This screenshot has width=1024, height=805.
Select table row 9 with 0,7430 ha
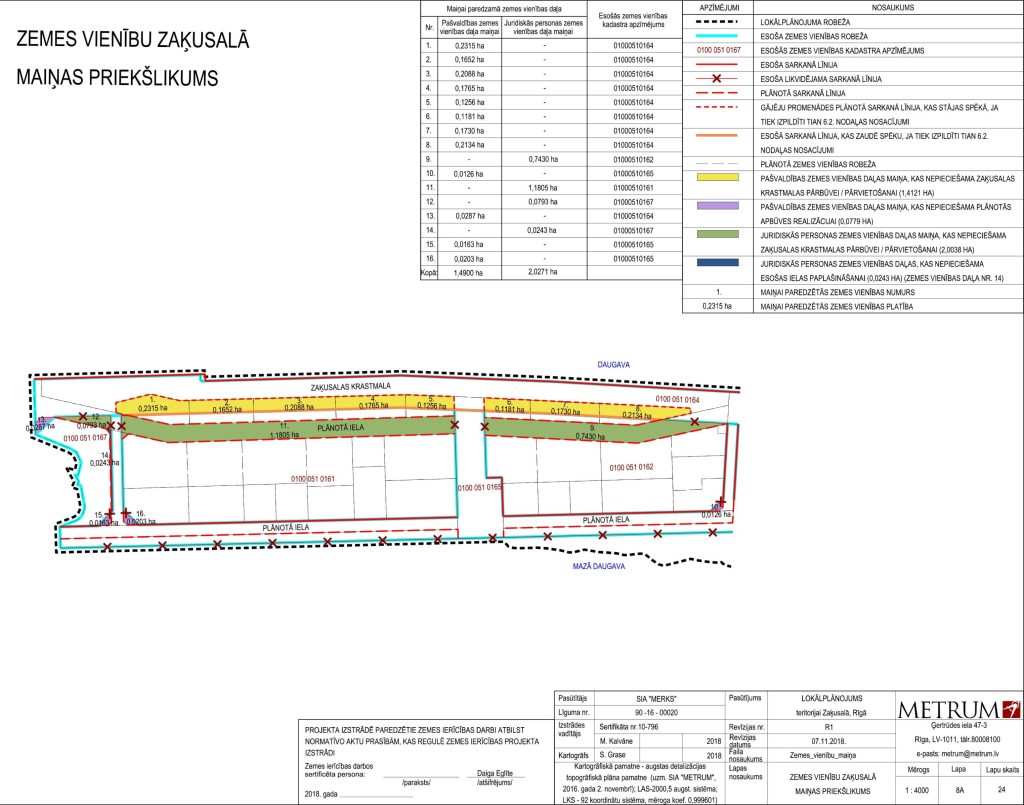point(543,158)
